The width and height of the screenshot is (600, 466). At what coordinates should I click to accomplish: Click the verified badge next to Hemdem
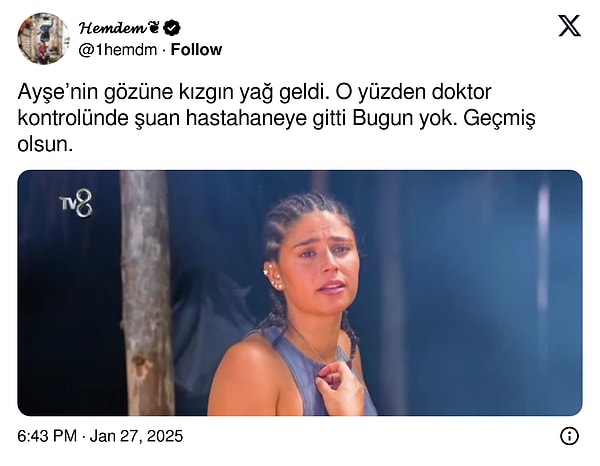172,28
